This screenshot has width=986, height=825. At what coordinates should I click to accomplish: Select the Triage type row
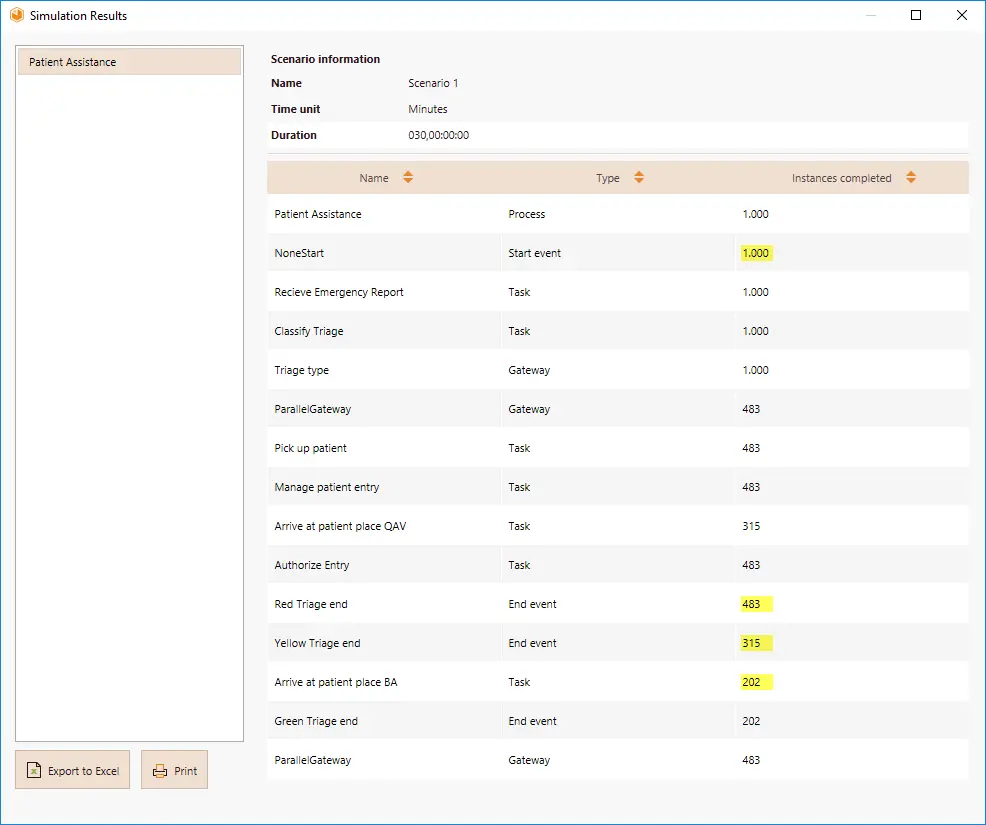tap(618, 370)
